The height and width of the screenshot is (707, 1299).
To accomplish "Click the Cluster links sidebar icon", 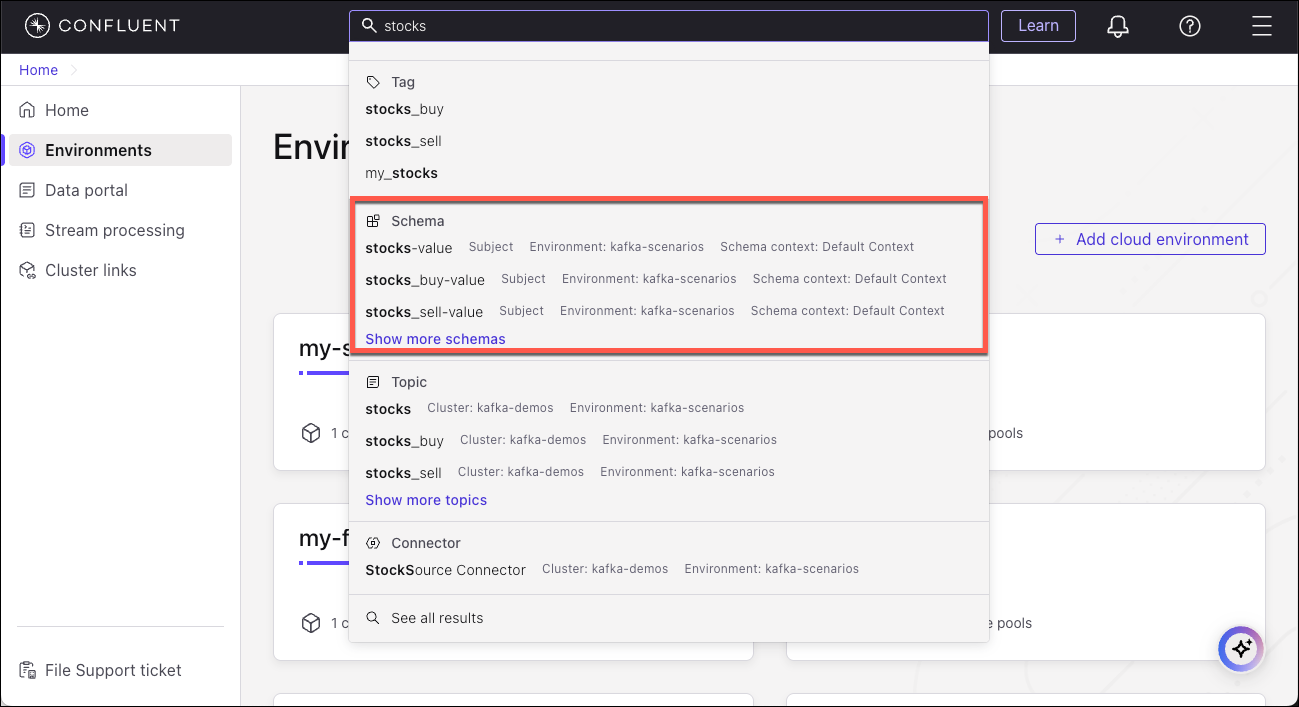I will (x=27, y=269).
